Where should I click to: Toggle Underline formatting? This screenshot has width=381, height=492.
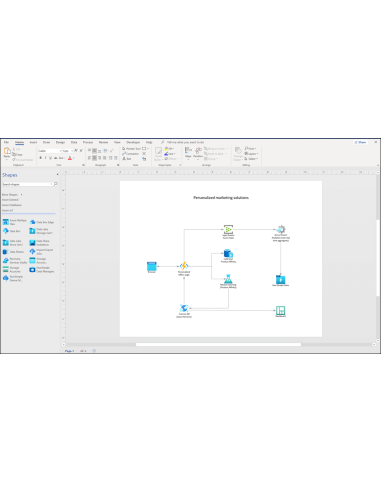pyautogui.click(x=51, y=158)
